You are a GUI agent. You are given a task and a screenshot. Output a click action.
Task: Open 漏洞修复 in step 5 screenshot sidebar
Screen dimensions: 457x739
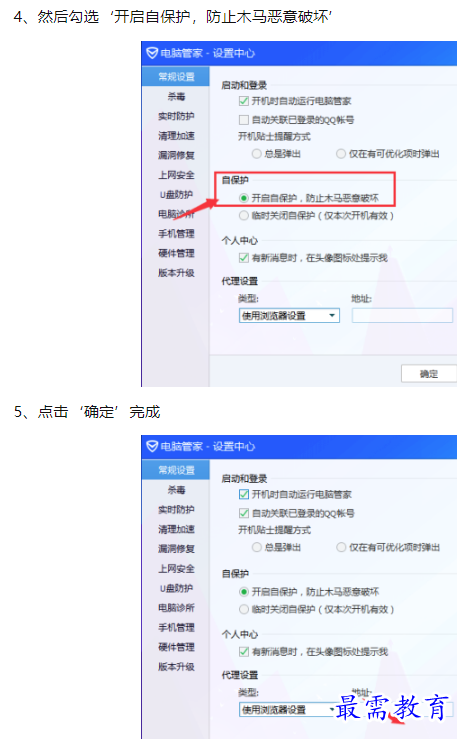pyautogui.click(x=176, y=549)
